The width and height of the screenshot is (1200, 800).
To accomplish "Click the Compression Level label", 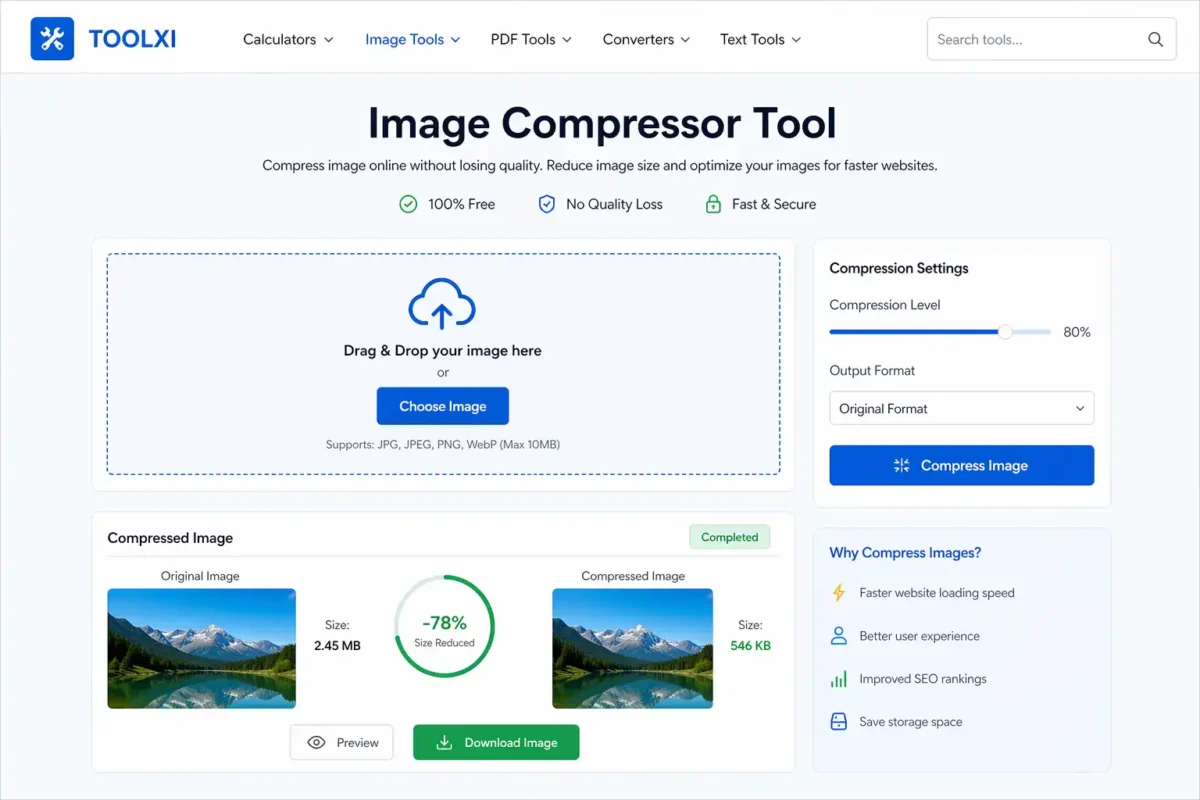I will (x=885, y=305).
